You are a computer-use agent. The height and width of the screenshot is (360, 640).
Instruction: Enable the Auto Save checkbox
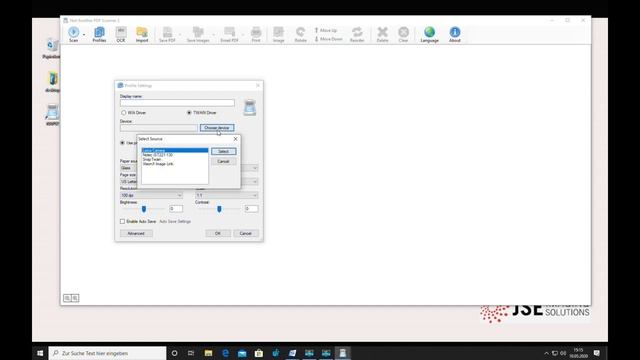122,221
